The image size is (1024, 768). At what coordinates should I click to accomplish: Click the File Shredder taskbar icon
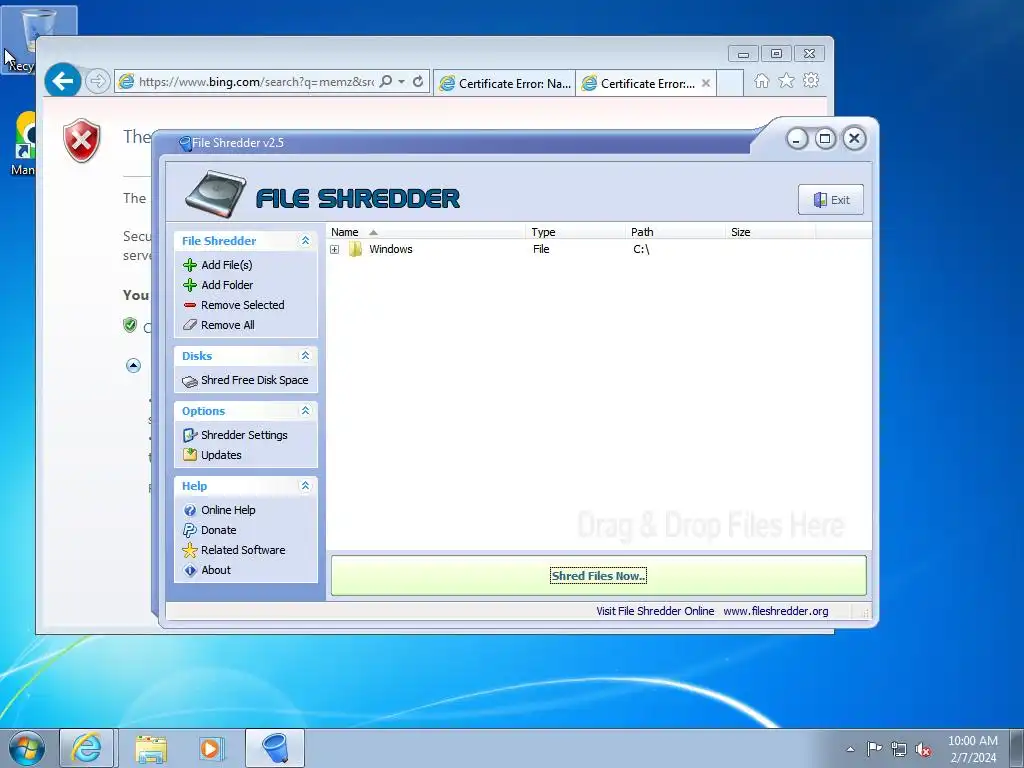tap(275, 748)
